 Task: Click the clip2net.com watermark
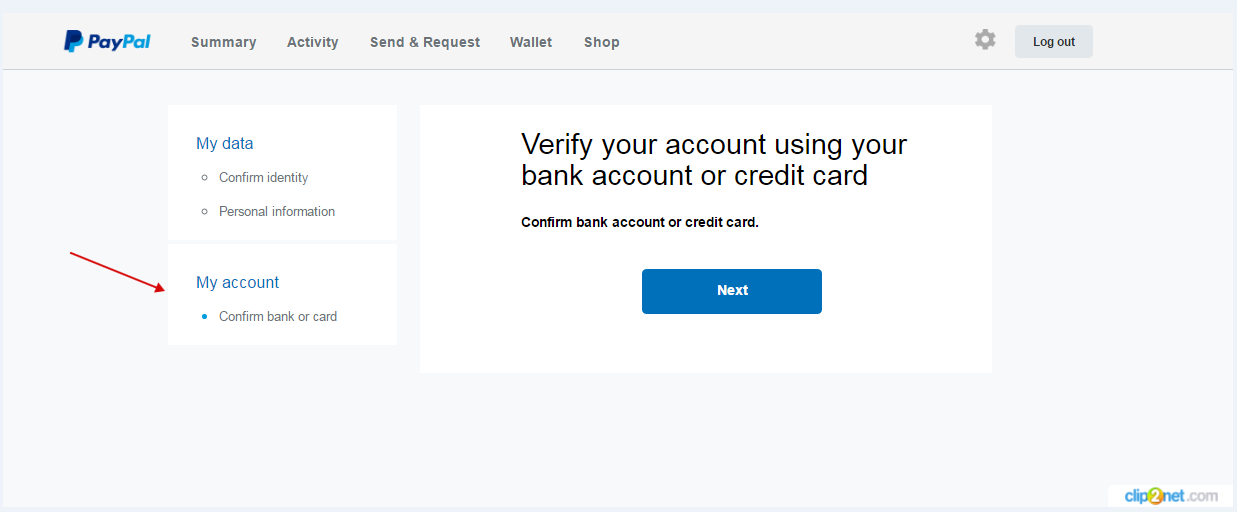pos(1171,496)
